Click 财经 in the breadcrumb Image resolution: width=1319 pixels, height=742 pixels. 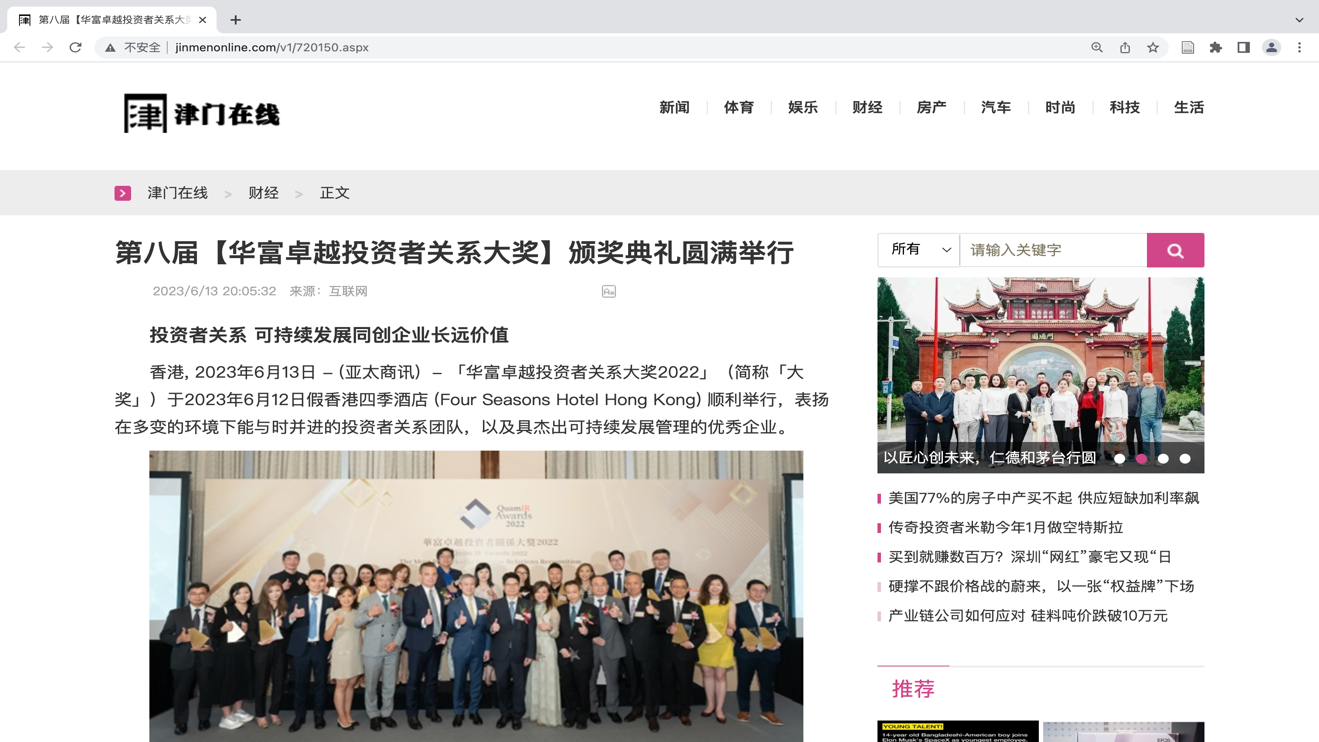(x=263, y=193)
